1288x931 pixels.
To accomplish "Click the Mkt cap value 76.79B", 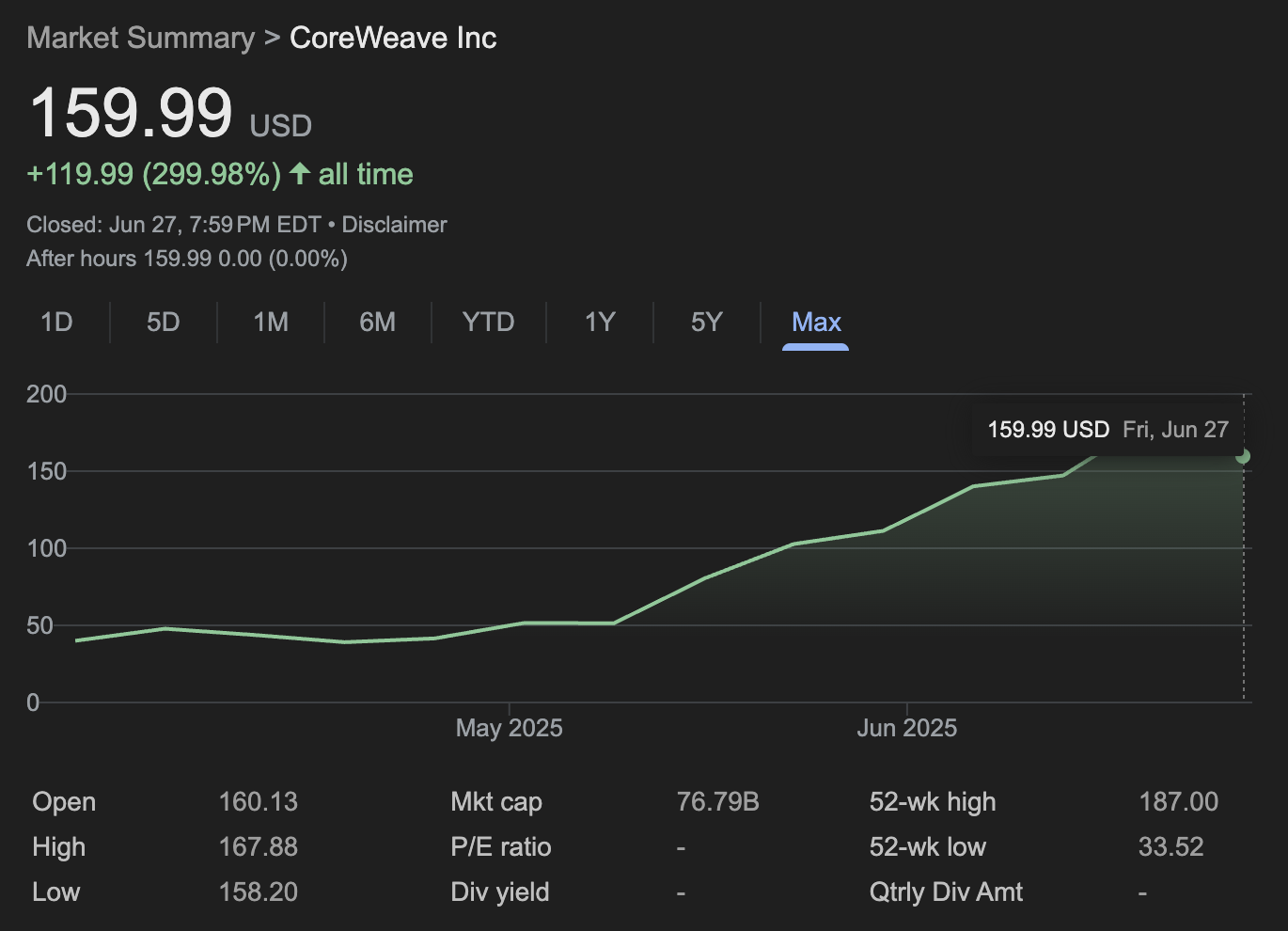I will [x=717, y=802].
